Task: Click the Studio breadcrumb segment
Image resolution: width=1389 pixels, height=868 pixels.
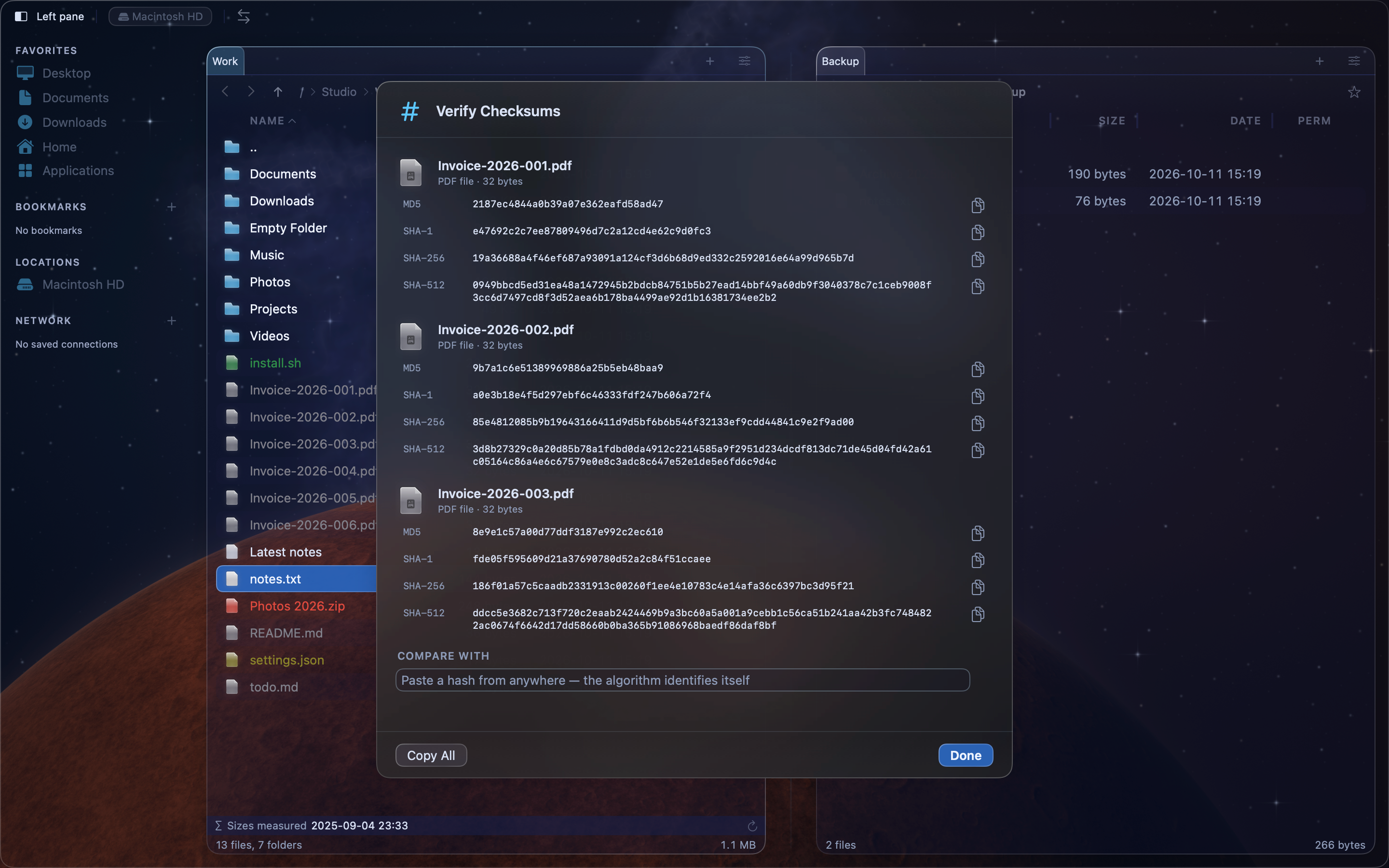Action: pos(339,92)
